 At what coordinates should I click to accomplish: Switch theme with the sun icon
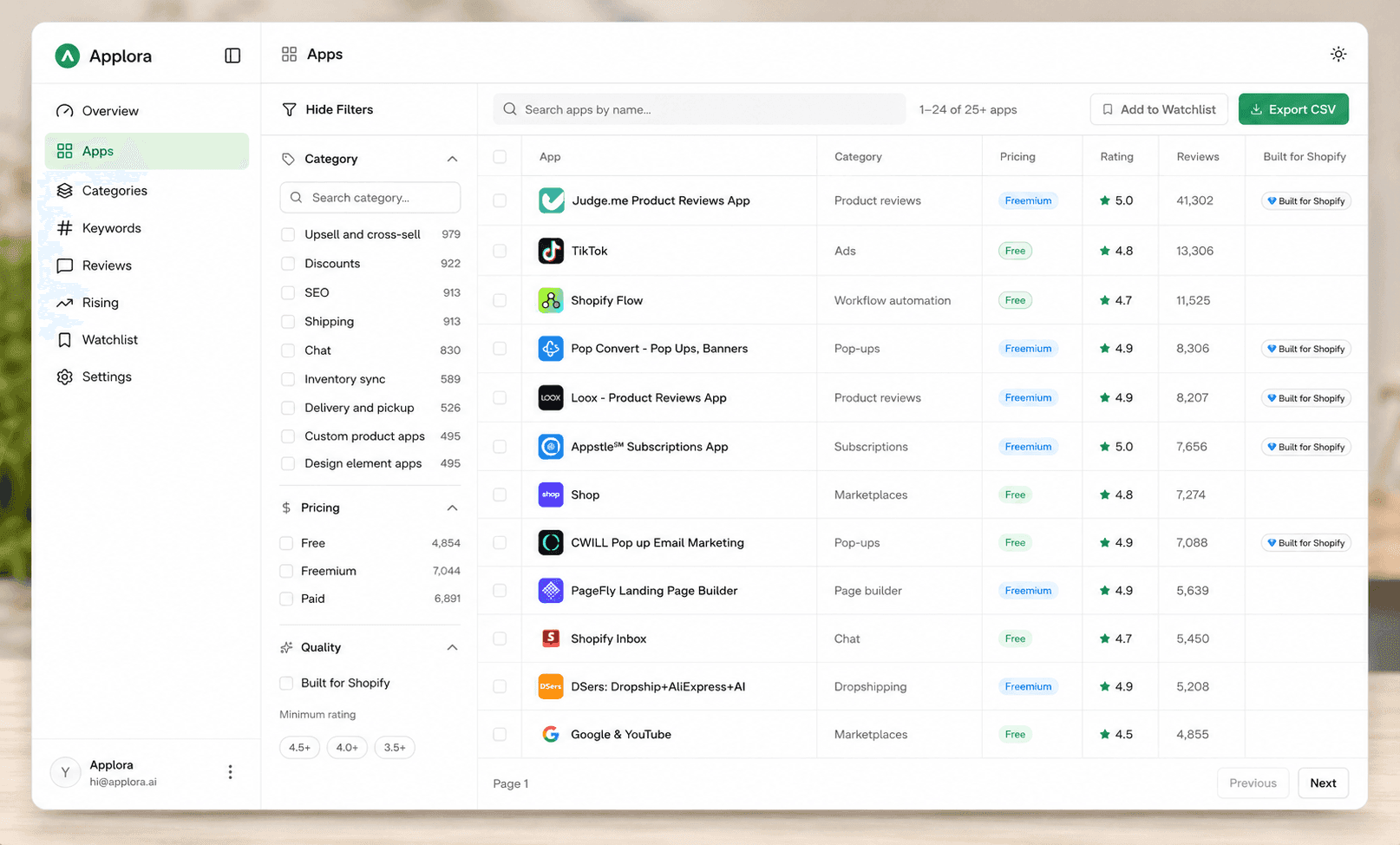[x=1338, y=54]
